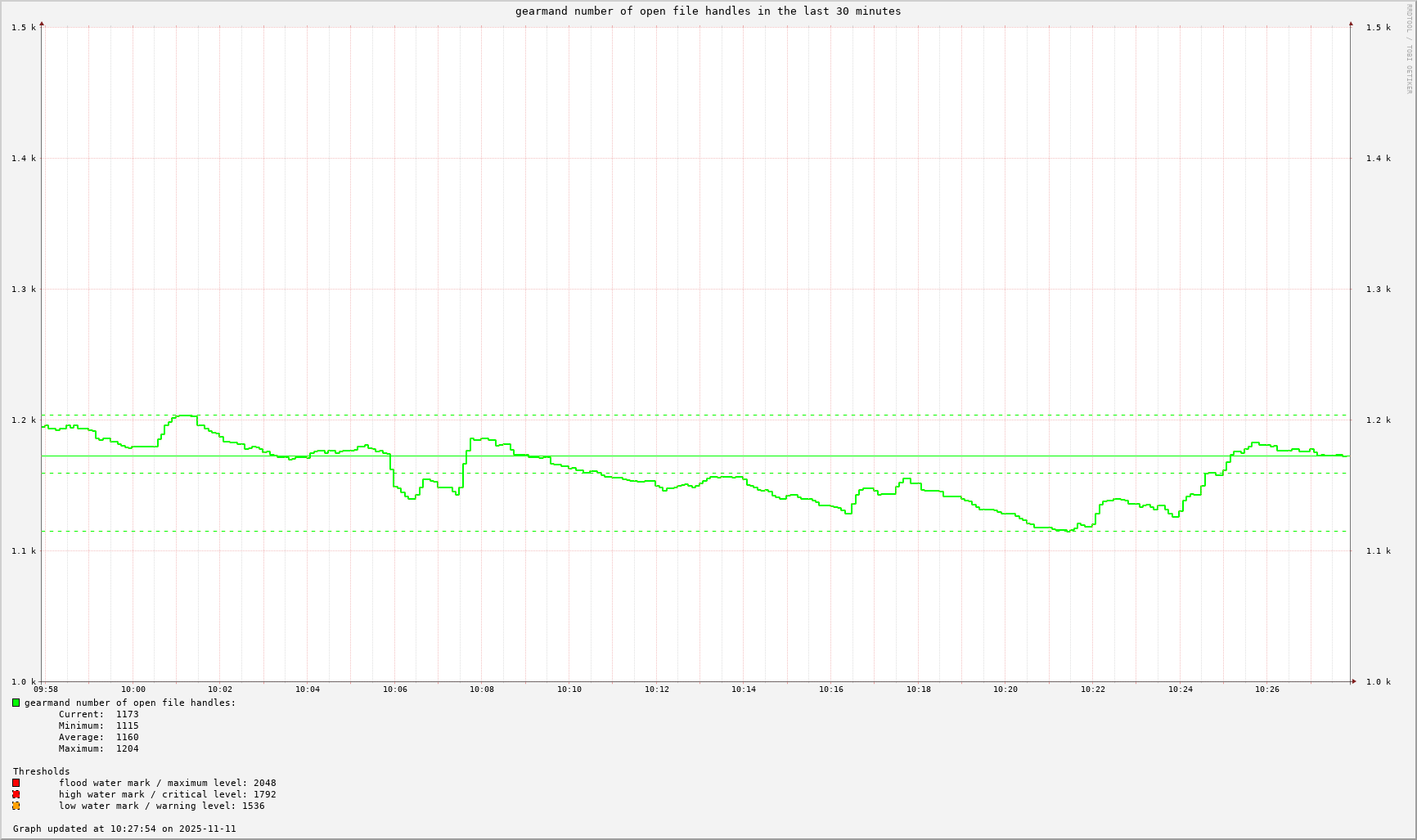Viewport: 1417px width, 840px height.
Task: Click the 09:58 start time label
Action: pos(46,690)
